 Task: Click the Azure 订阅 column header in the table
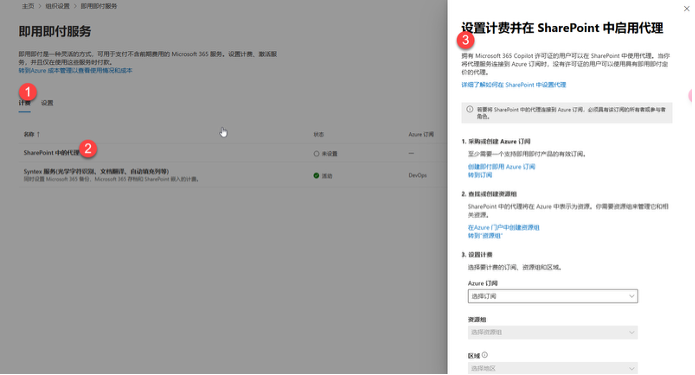click(x=421, y=134)
